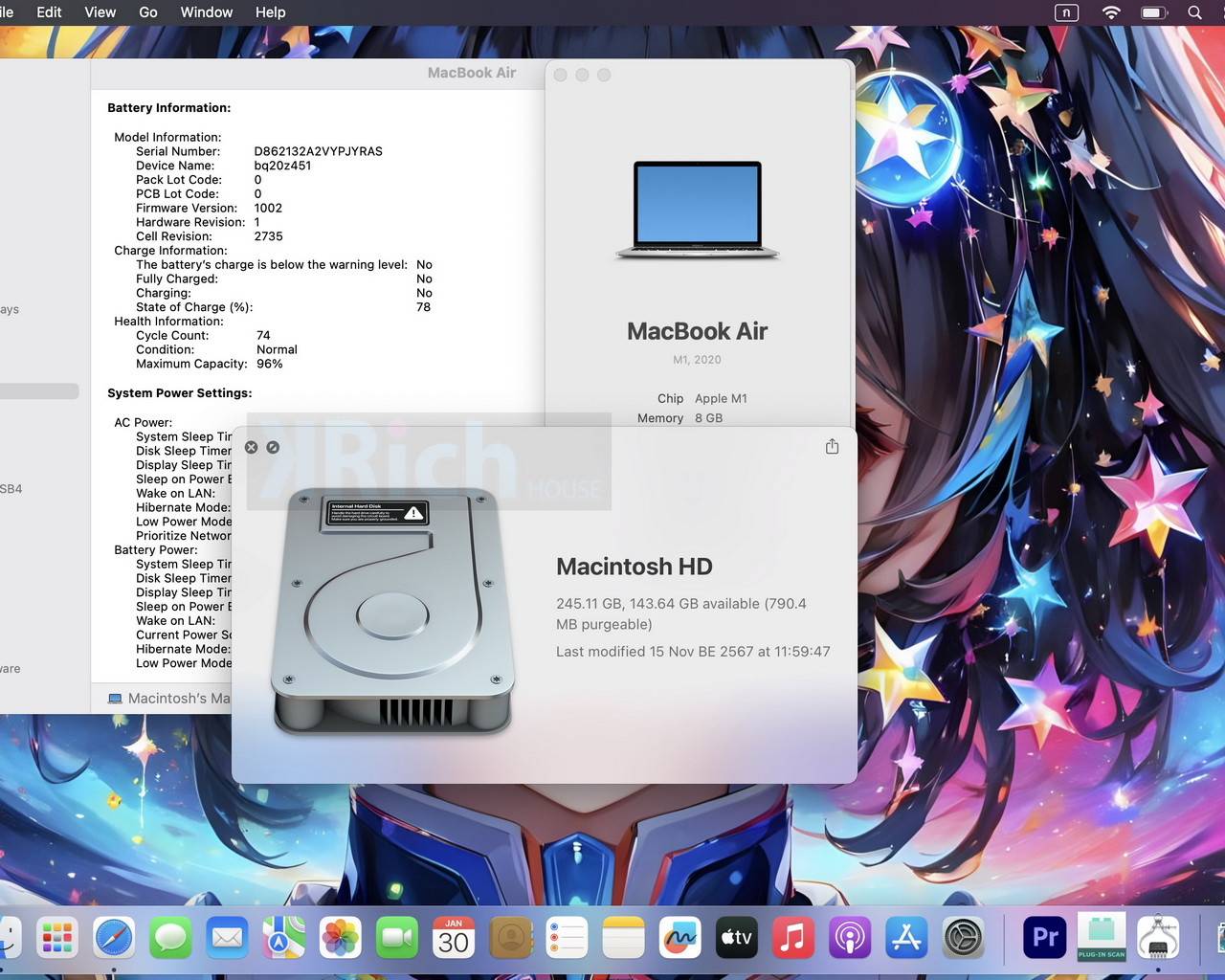This screenshot has height=980, width=1225.
Task: Launch Music from the dock
Action: (792, 938)
